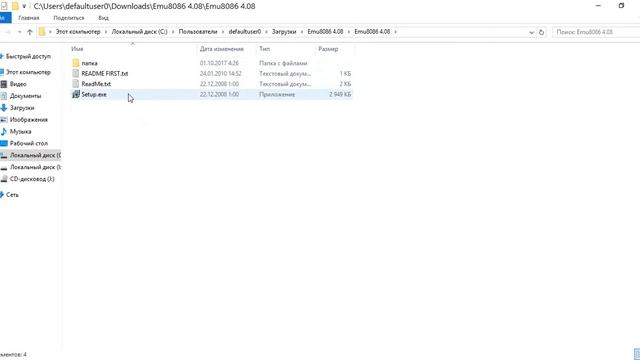Open the Главная ribbon tab
Viewport: 640px width, 360px height.
coord(29,18)
